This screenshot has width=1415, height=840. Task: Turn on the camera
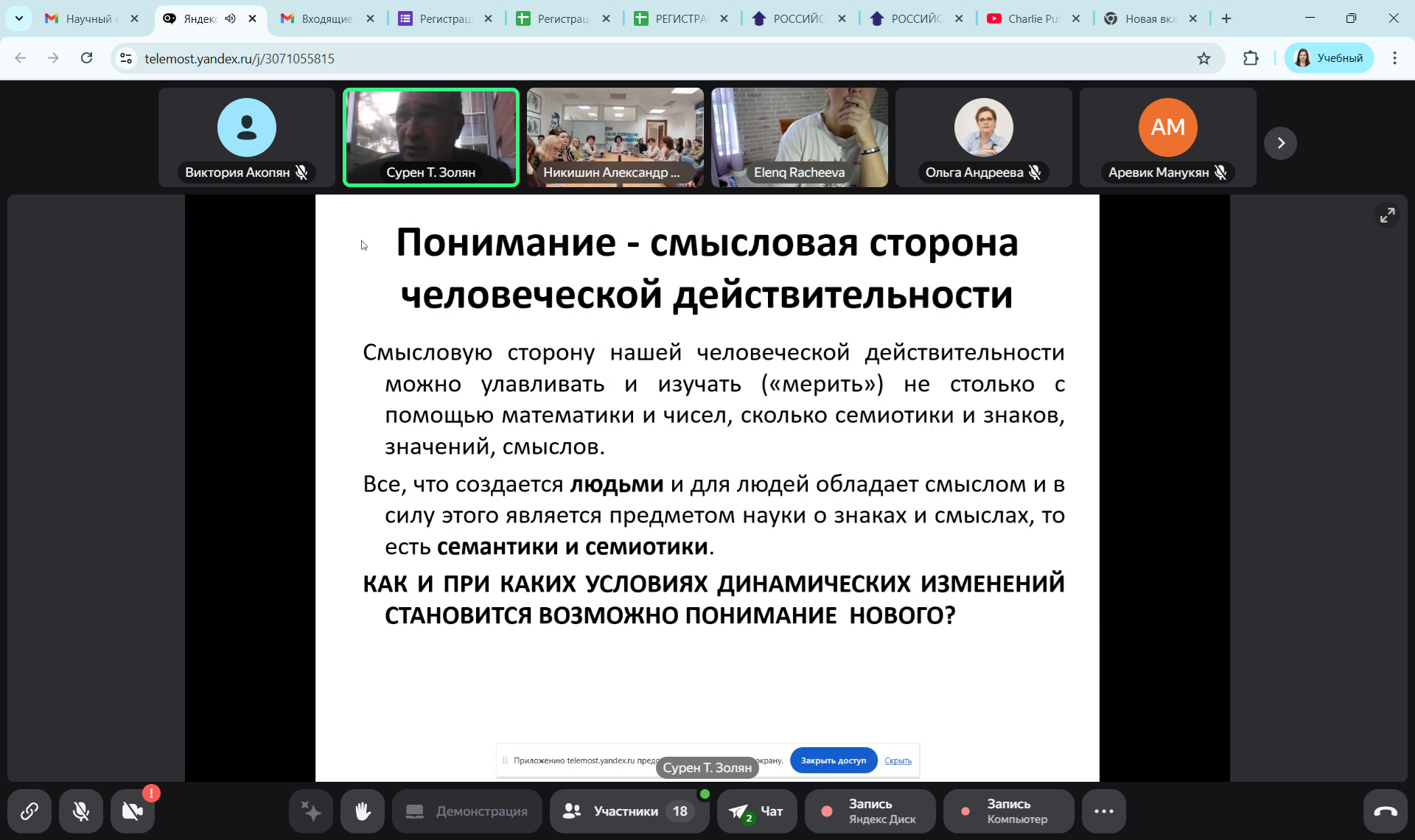[x=133, y=811]
